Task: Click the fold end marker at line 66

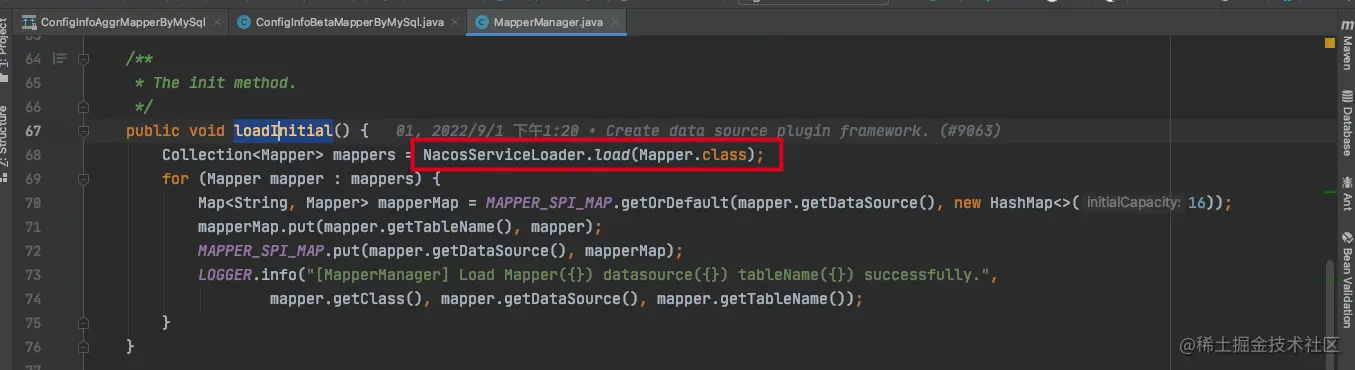Action: coord(83,107)
